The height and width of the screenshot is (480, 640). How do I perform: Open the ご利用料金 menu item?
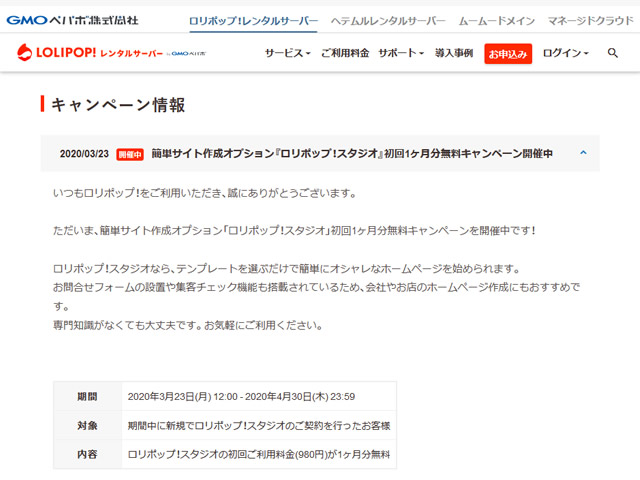(x=345, y=53)
